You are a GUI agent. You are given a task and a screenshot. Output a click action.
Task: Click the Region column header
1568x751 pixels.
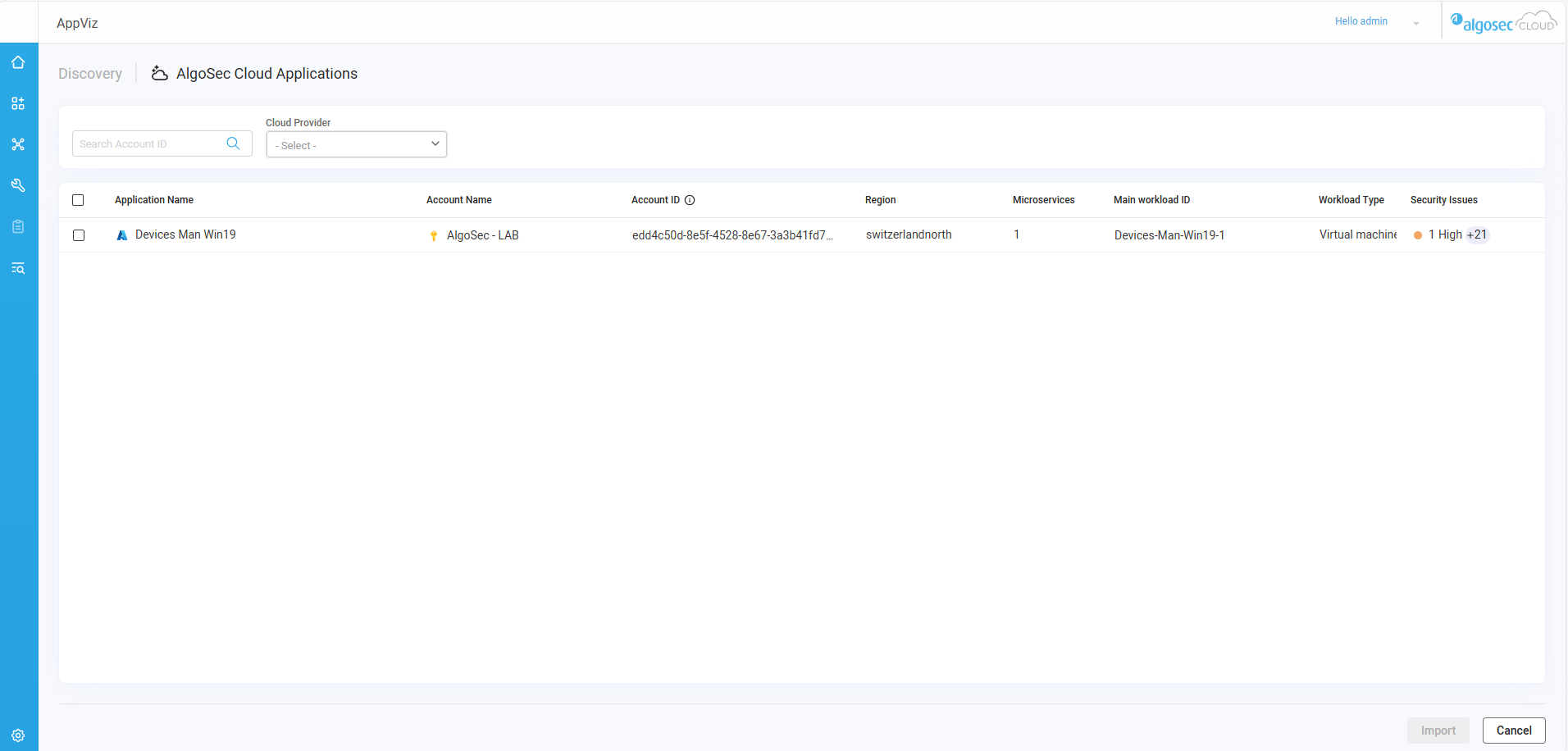(x=881, y=200)
